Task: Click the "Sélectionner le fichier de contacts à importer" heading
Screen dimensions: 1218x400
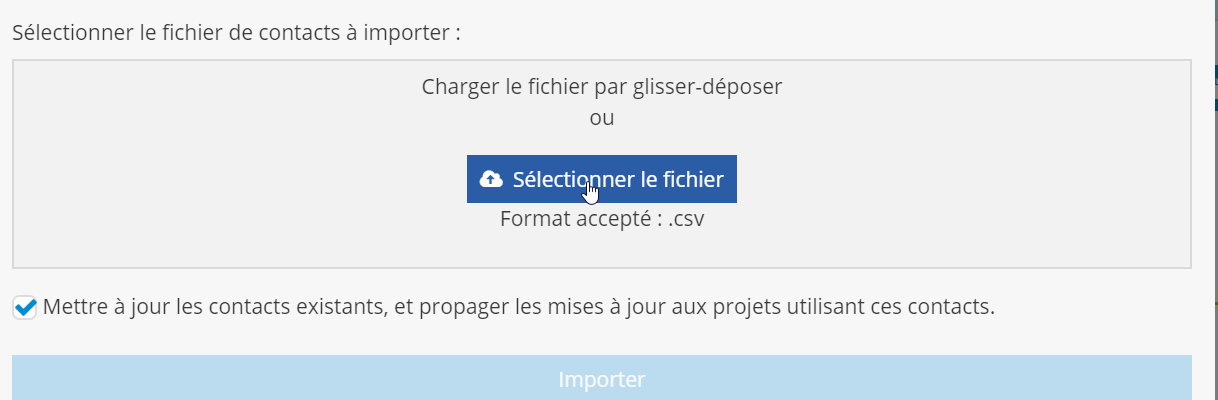Action: coord(236,31)
